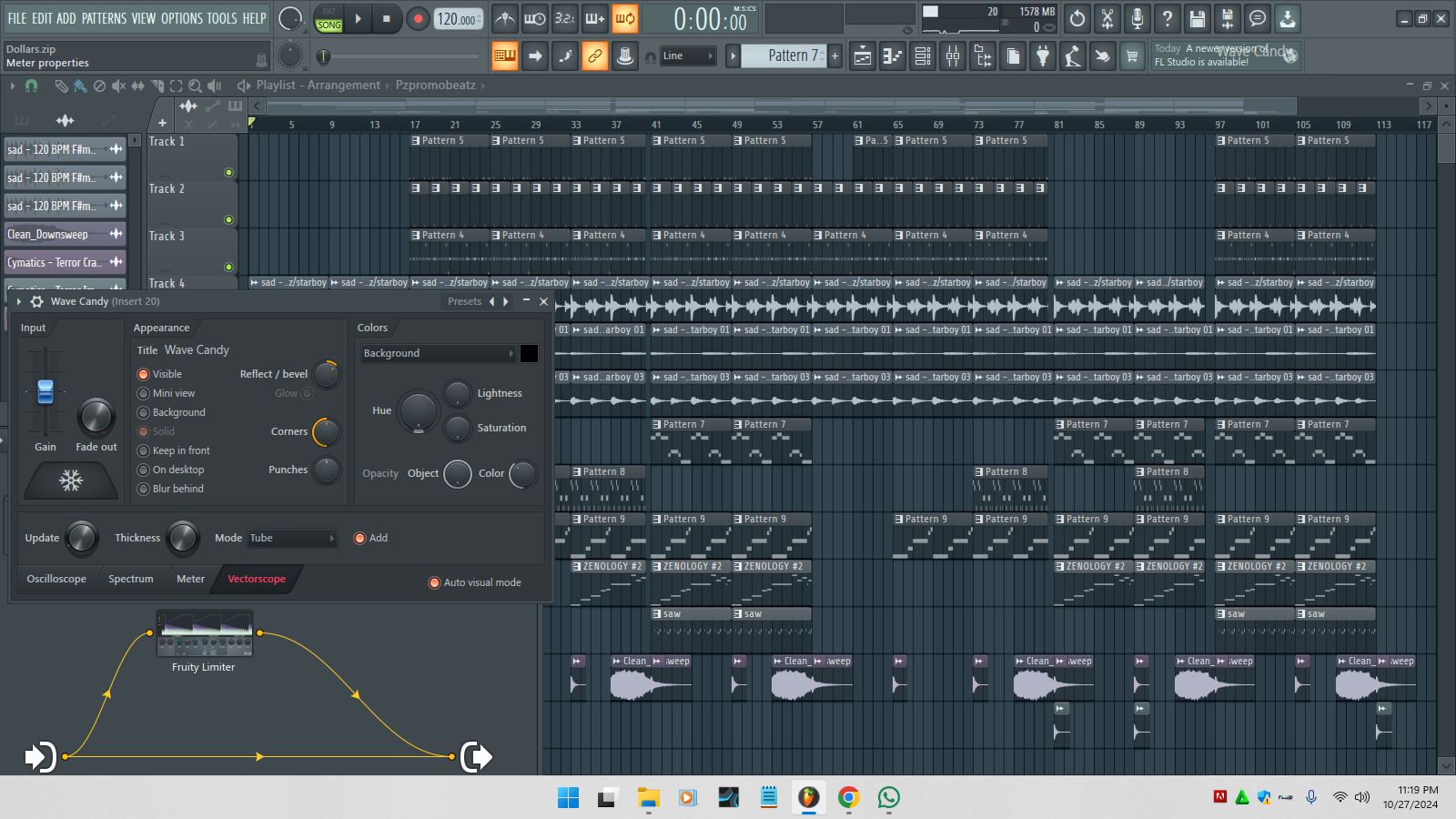
Task: Toggle the playlist snap magnet icon
Action: coord(31,86)
